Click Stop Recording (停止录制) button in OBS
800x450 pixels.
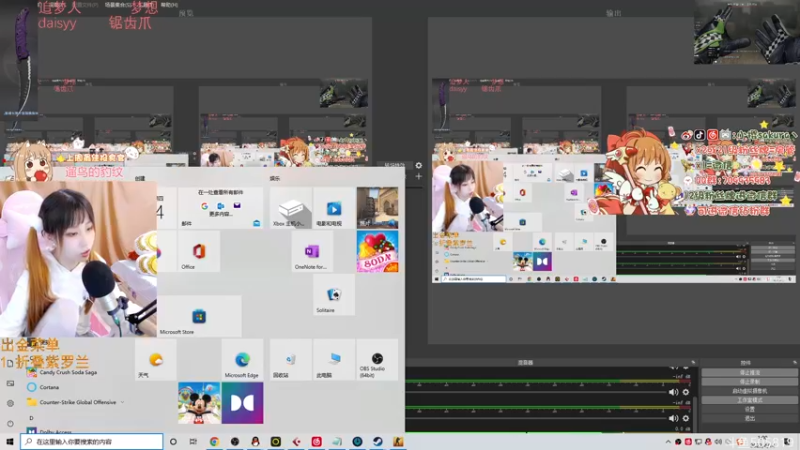point(749,382)
